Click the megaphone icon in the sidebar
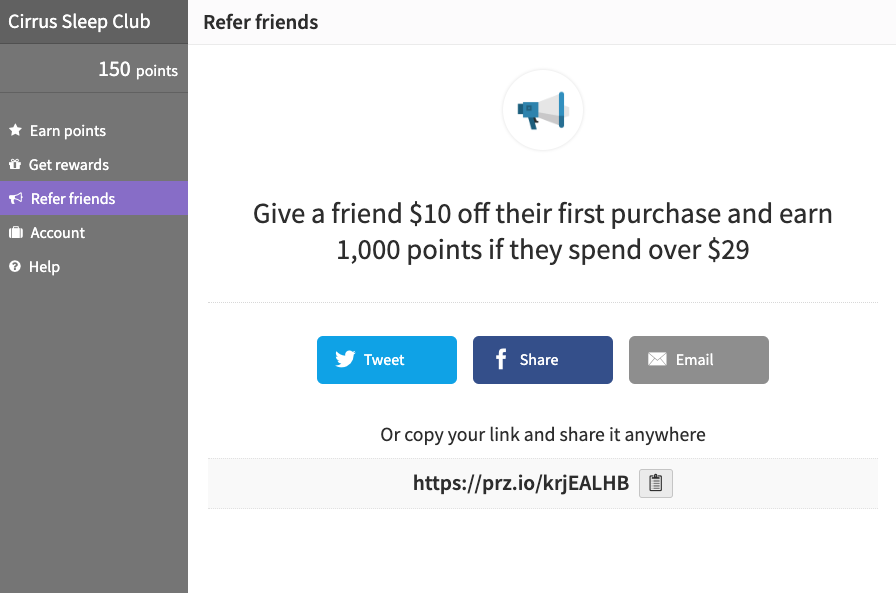The width and height of the screenshot is (896, 593). [x=16, y=198]
